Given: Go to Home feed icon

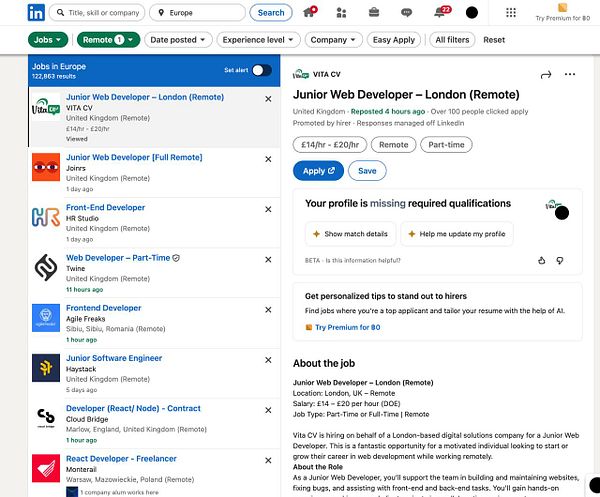Looking at the screenshot, I should point(309,12).
